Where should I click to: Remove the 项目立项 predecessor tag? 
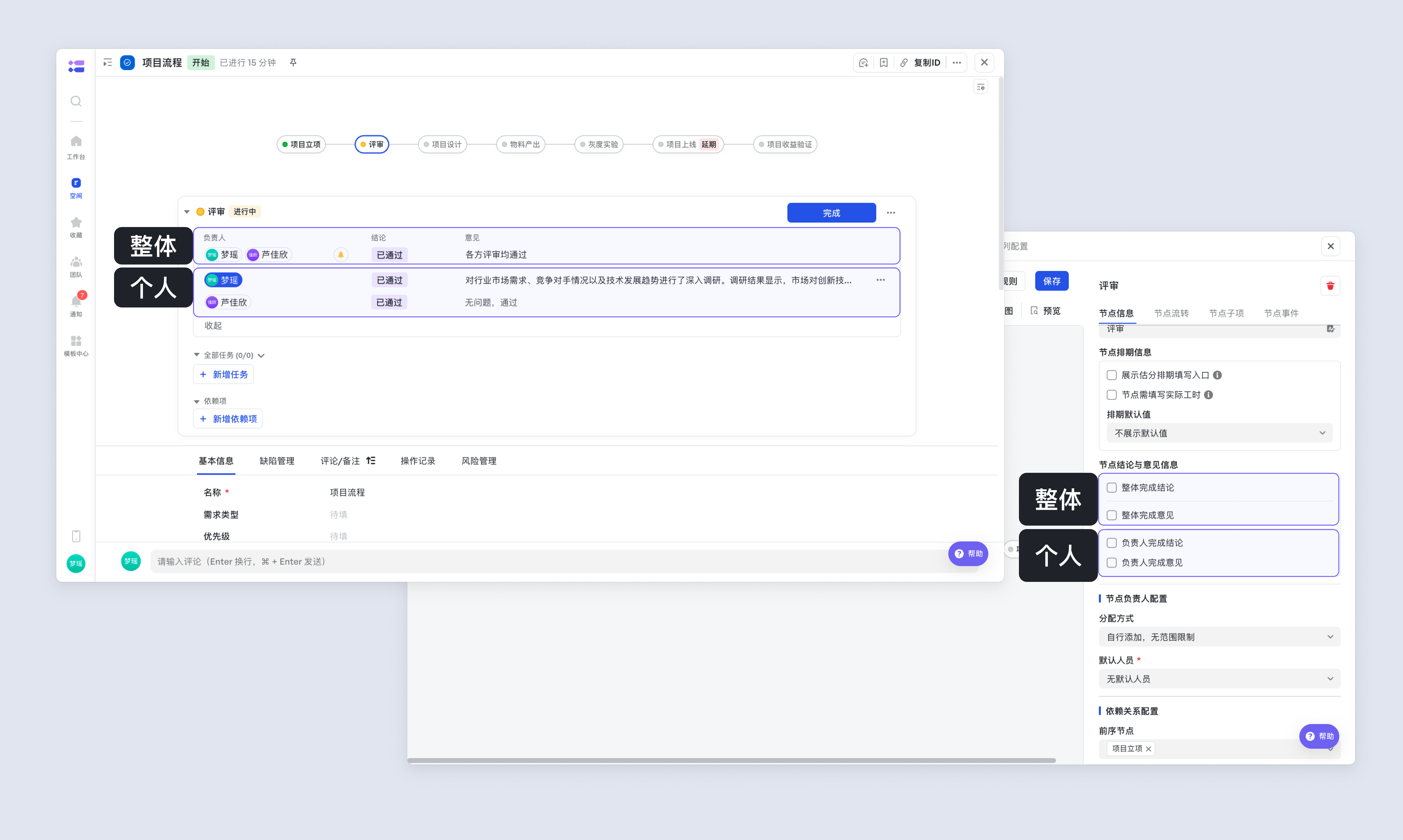(1148, 749)
